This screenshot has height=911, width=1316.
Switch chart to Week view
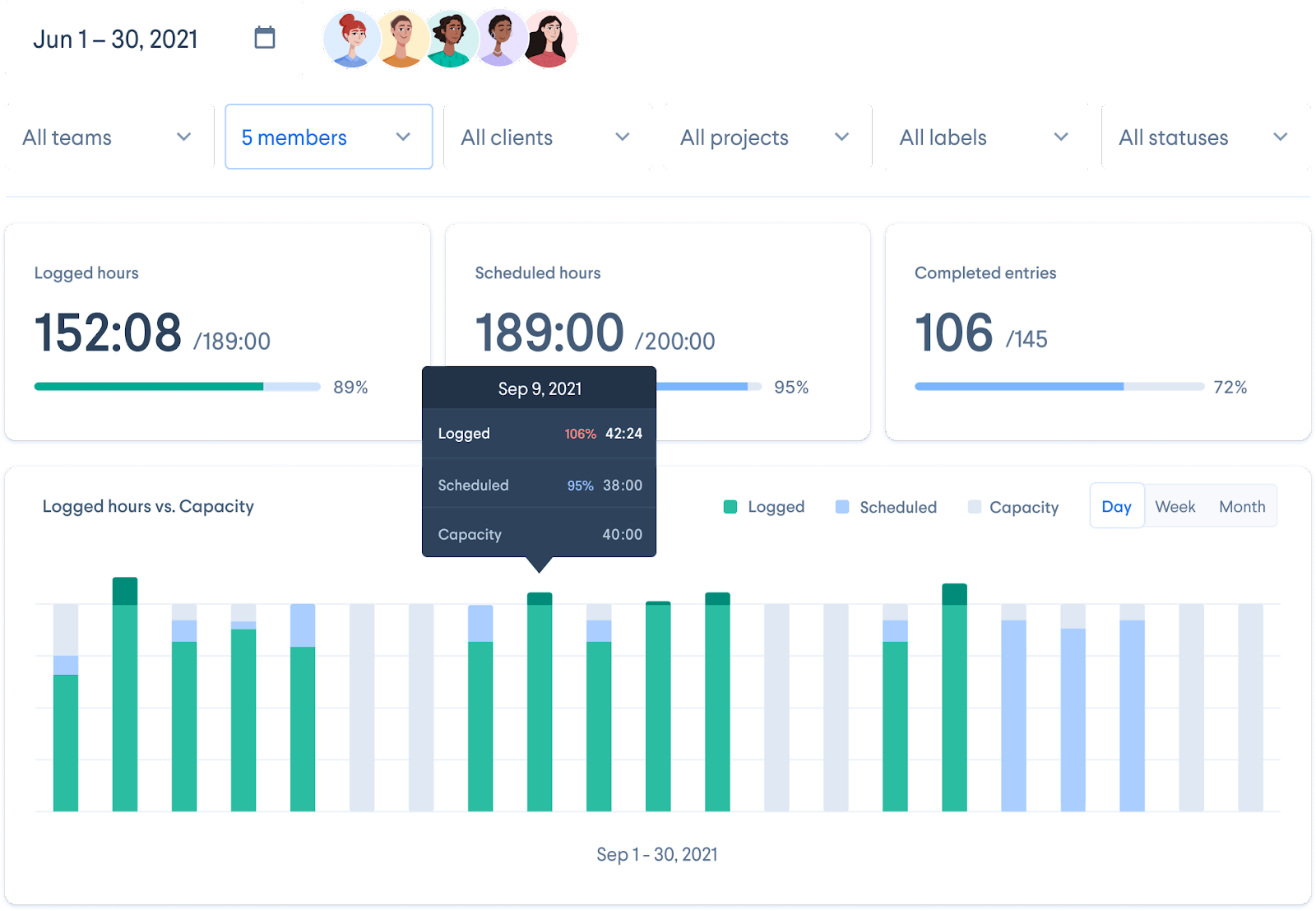(x=1175, y=506)
